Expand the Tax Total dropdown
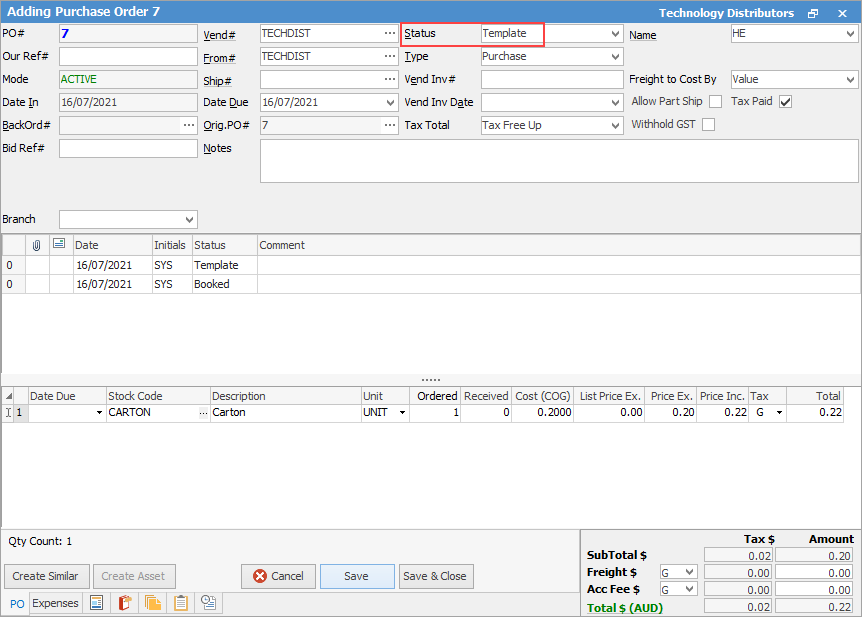This screenshot has width=862, height=617. 615,126
